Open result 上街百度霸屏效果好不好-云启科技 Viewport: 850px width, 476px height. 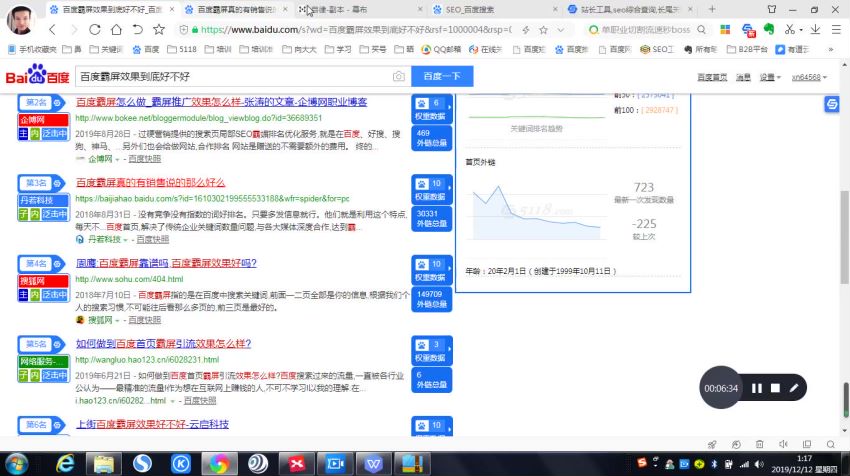(152, 424)
